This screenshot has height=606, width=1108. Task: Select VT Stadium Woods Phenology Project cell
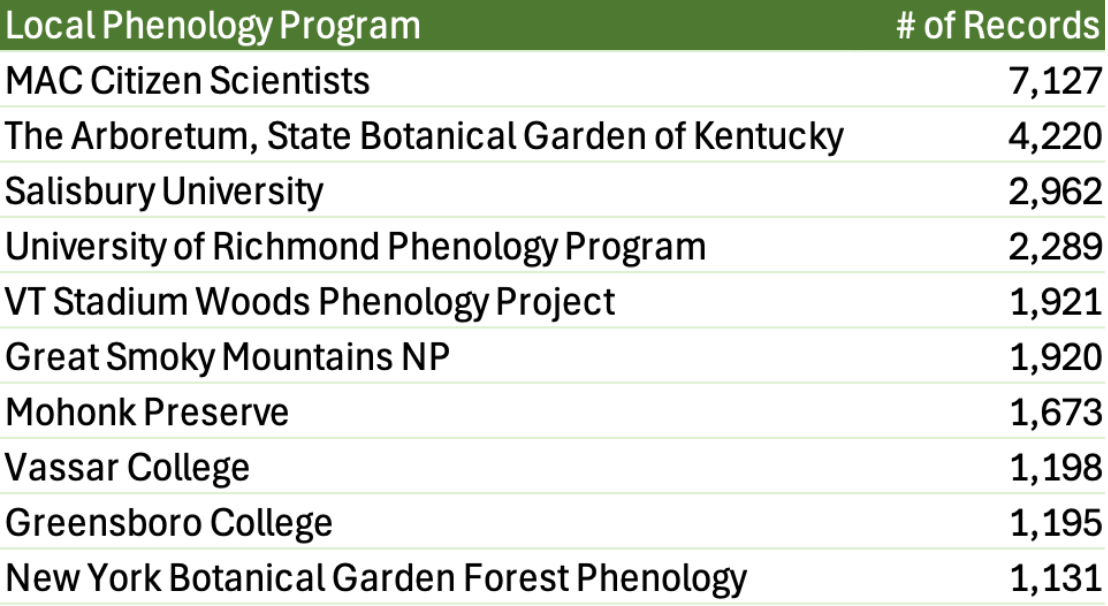click(x=310, y=301)
